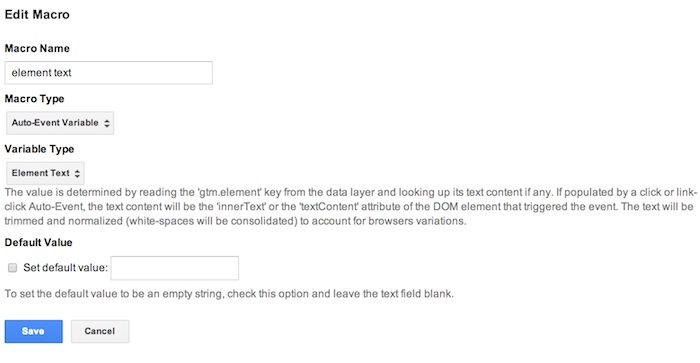Click the up-down arrows on the Auto-Event Variable selector
Viewport: 700px width, 363px height.
coord(107,123)
